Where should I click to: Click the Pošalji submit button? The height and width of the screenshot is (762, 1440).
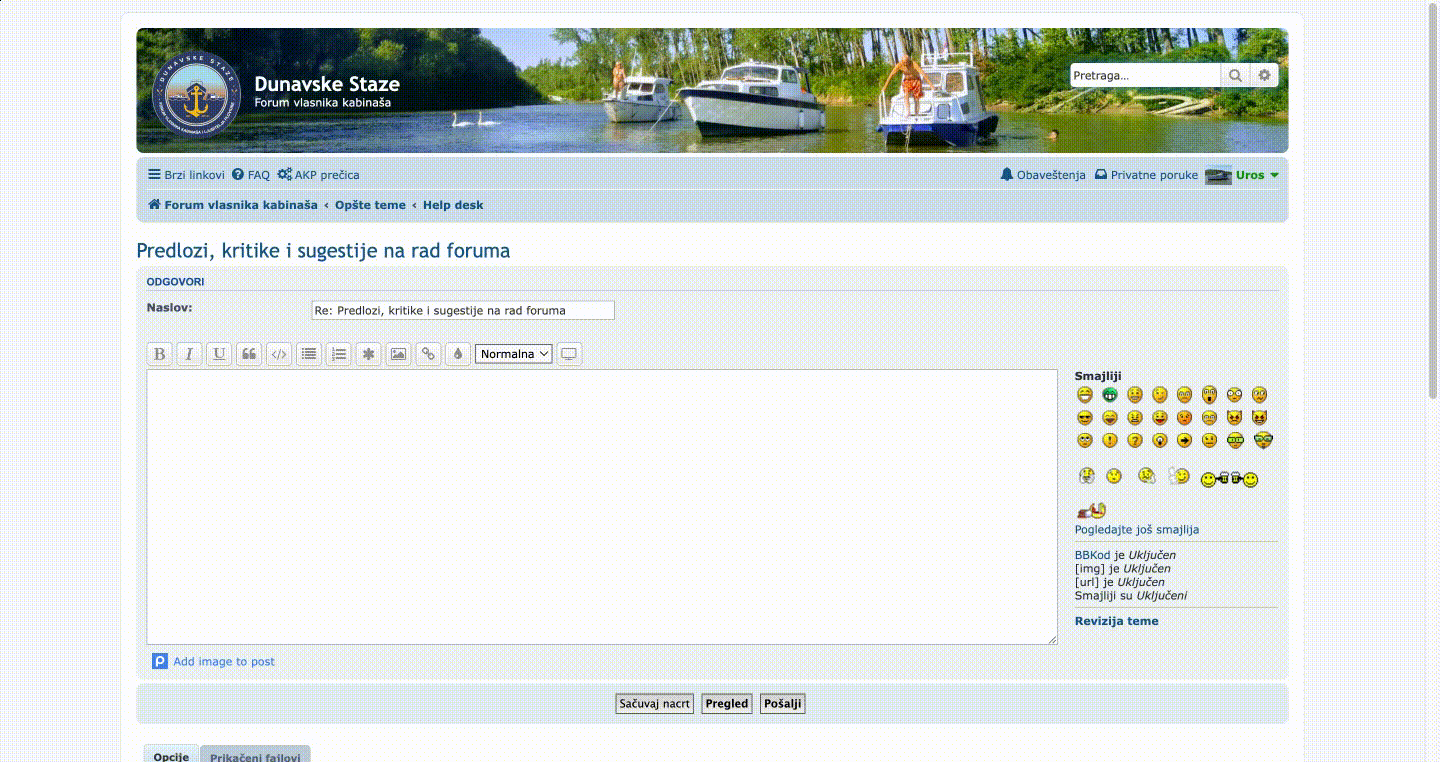pos(783,704)
